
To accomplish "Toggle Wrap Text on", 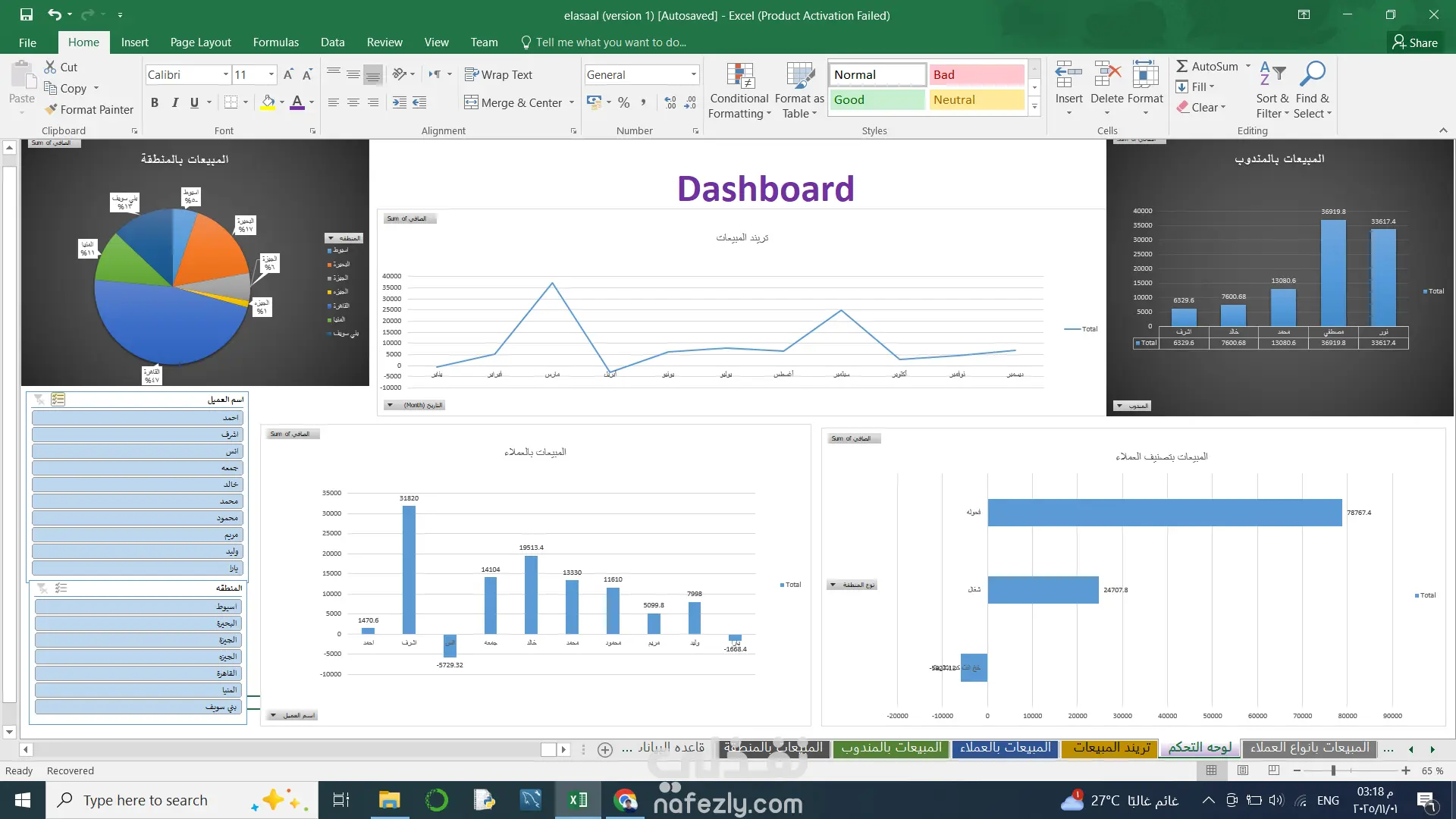I will 498,74.
